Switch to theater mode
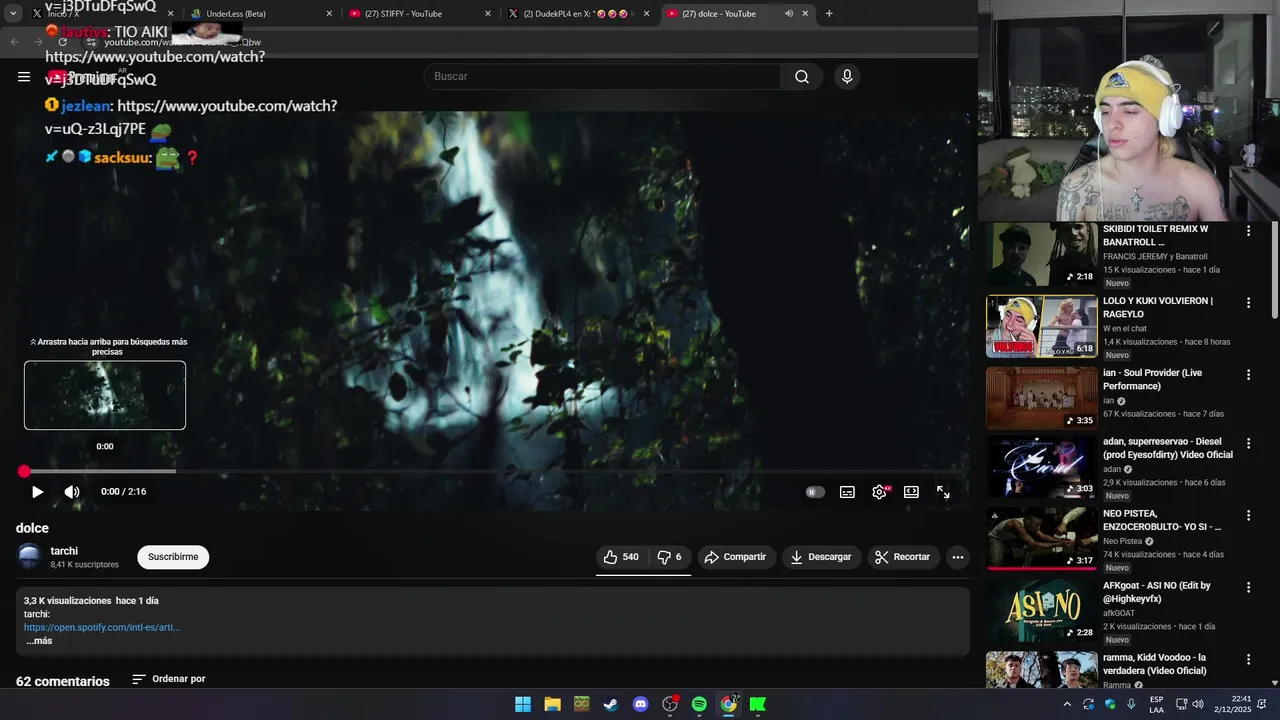This screenshot has width=1280, height=720. tap(911, 492)
